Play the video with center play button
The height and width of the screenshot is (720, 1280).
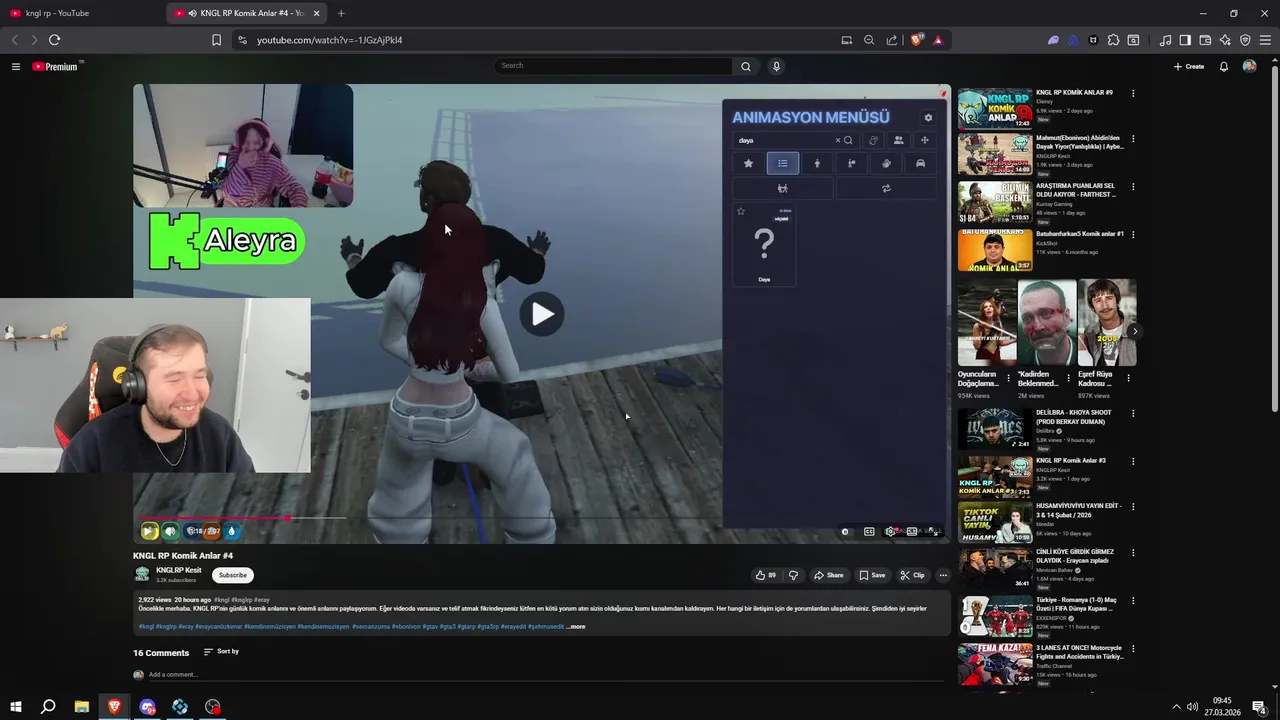(x=542, y=314)
